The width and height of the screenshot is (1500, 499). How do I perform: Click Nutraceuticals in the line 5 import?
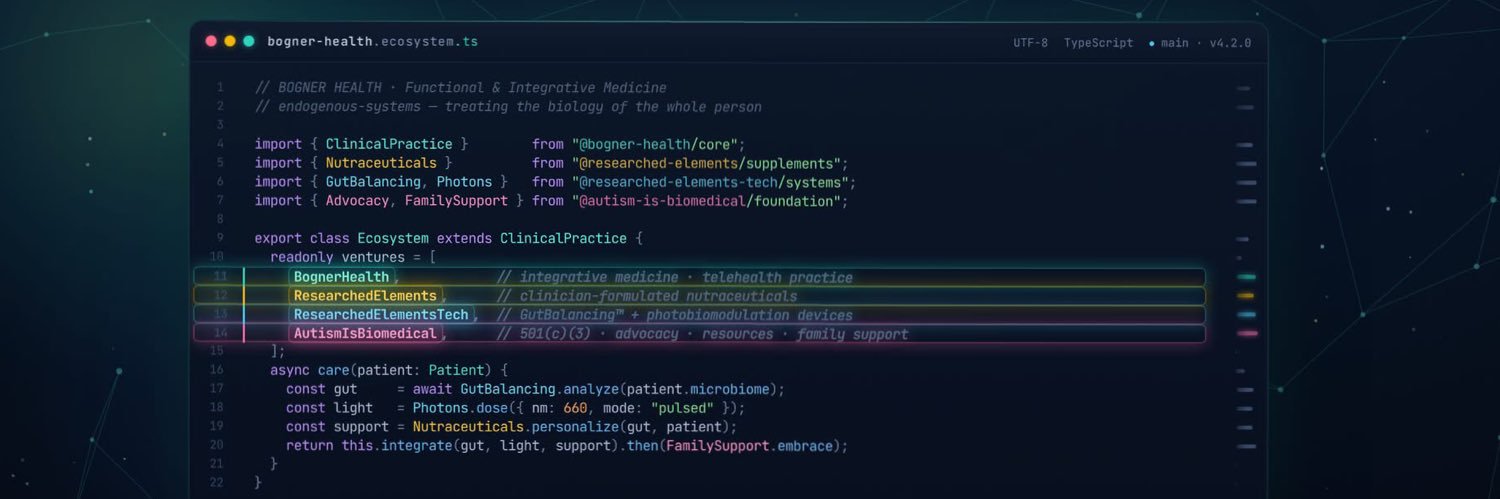381,163
